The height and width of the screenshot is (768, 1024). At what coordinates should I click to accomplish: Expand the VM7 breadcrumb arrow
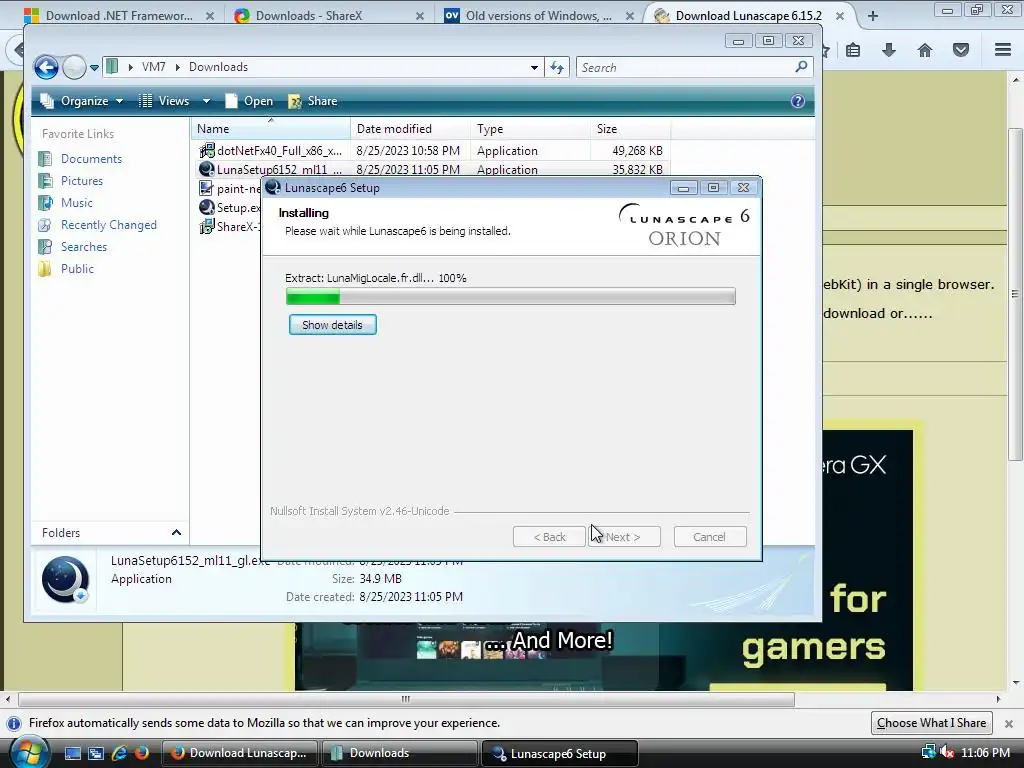click(177, 67)
